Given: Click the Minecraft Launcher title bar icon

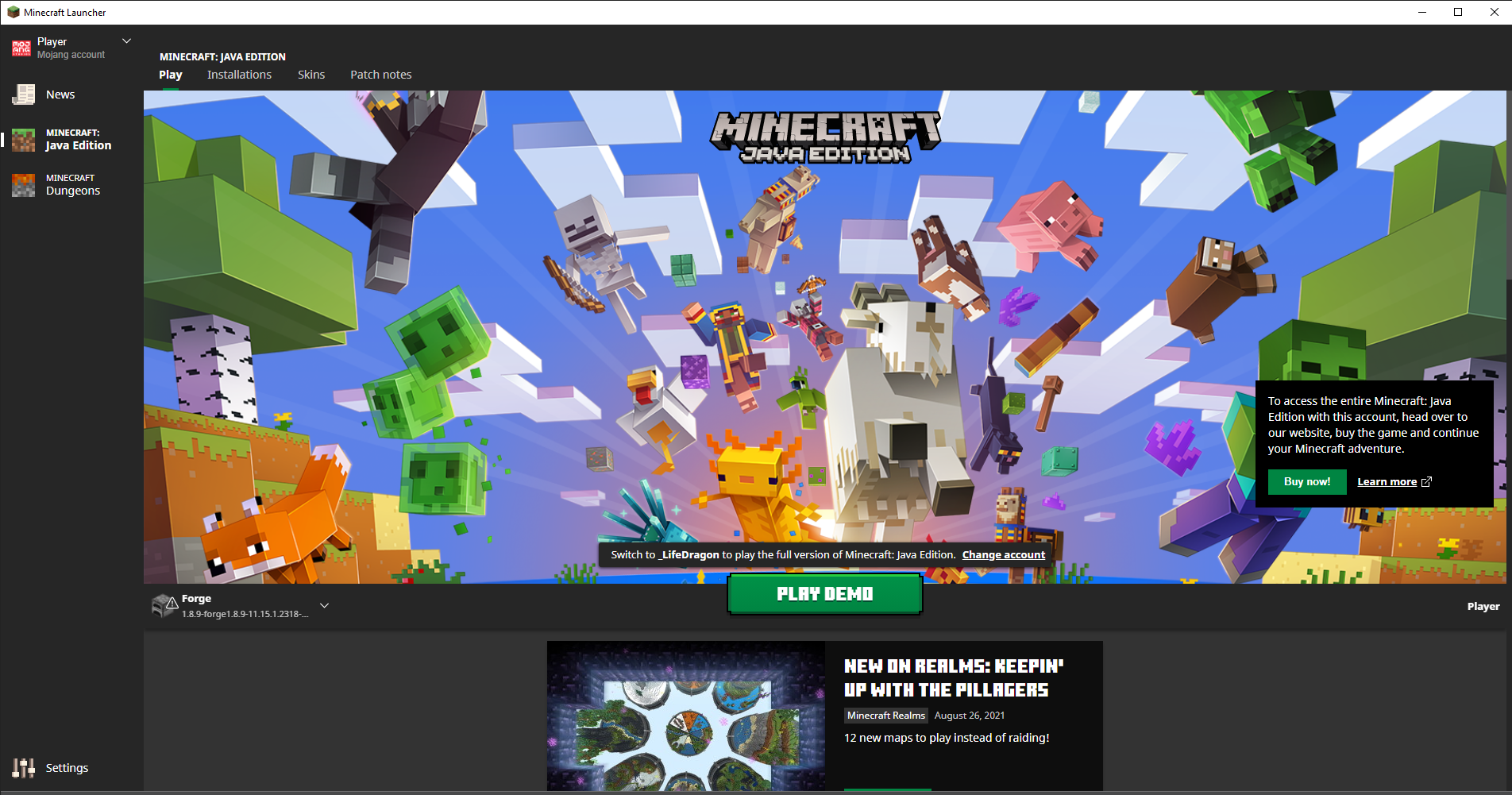Looking at the screenshot, I should (x=13, y=12).
